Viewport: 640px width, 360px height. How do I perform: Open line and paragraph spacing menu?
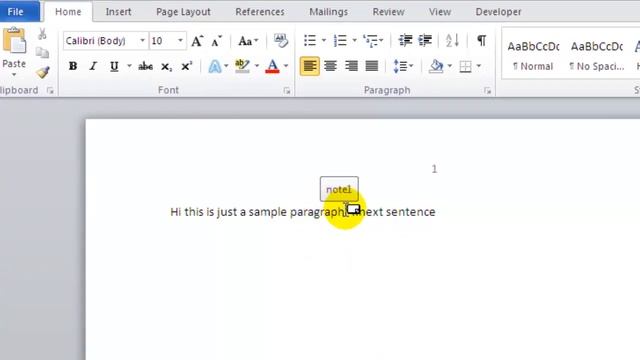(x=403, y=66)
